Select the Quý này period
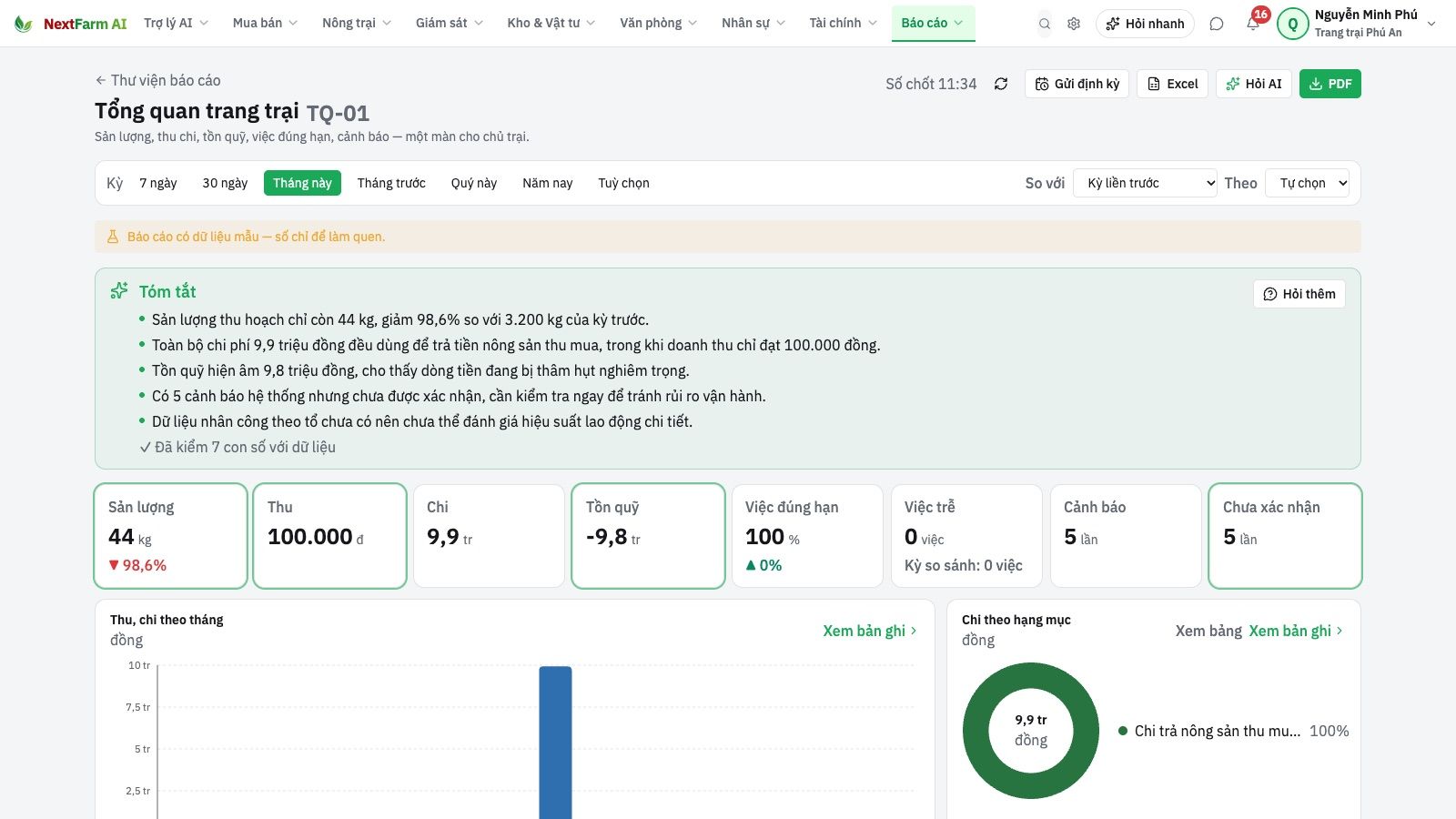Screen dimensions: 1456x819 tap(474, 183)
